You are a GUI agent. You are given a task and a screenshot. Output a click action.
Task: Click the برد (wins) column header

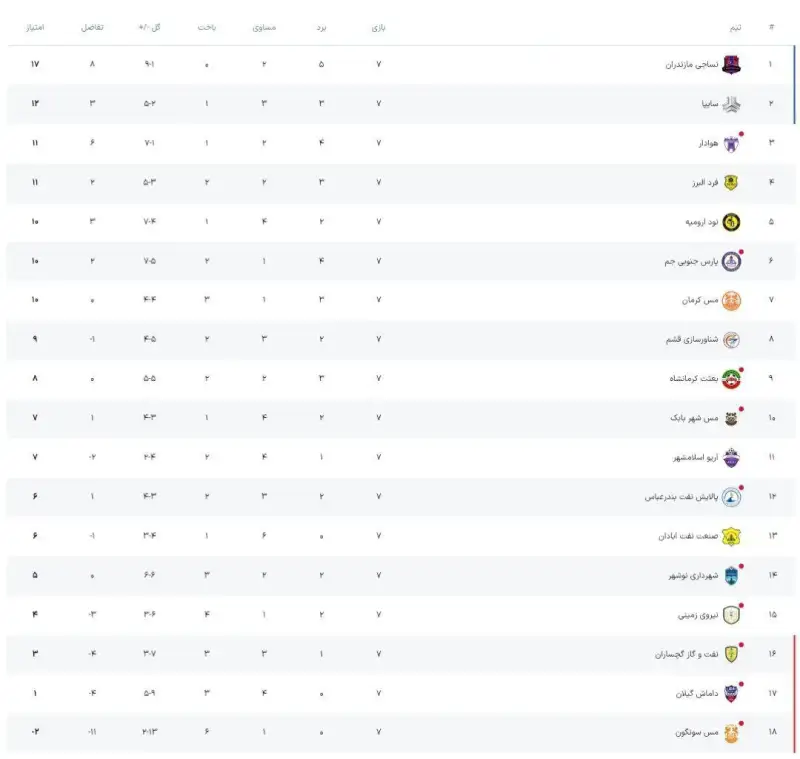coord(320,27)
